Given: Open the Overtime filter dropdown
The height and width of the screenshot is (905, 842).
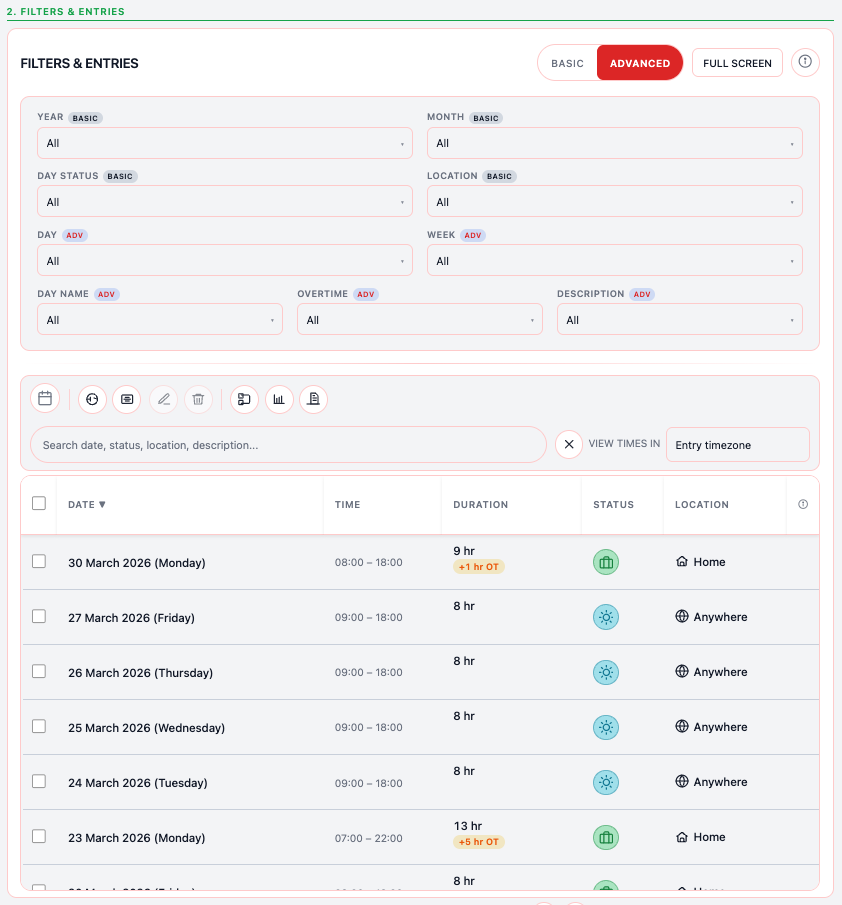Looking at the screenshot, I should click(419, 320).
